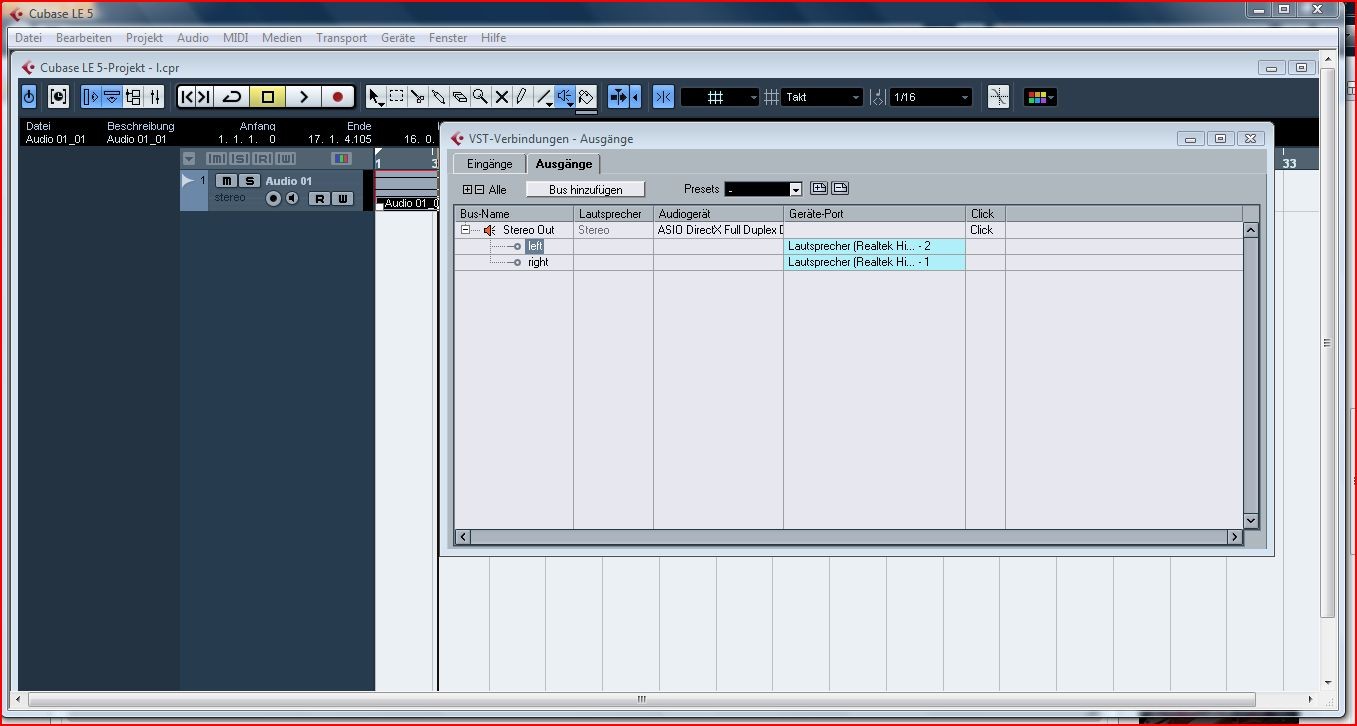
Task: Mute the Audio 01 track
Action: click(x=227, y=181)
